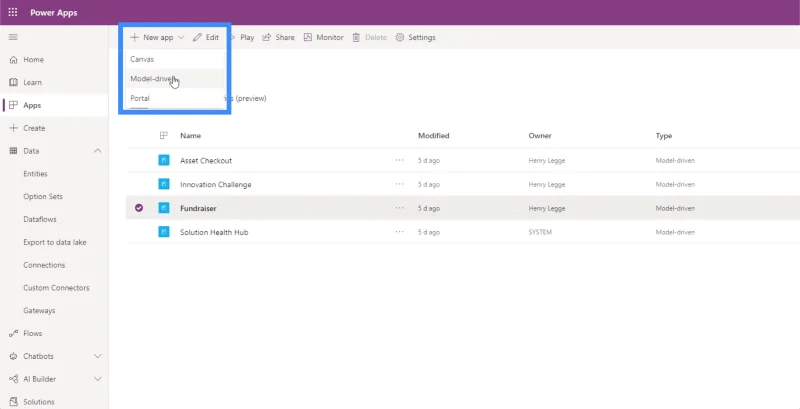This screenshot has width=800, height=409.
Task: Open Entities under Data
Action: (35, 174)
